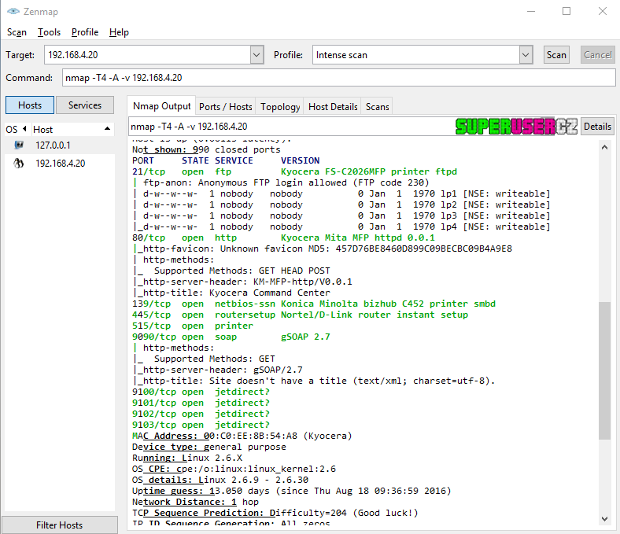Image resolution: width=620 pixels, height=534 pixels.
Task: Open the Profile dropdown arrow
Action: 525,55
